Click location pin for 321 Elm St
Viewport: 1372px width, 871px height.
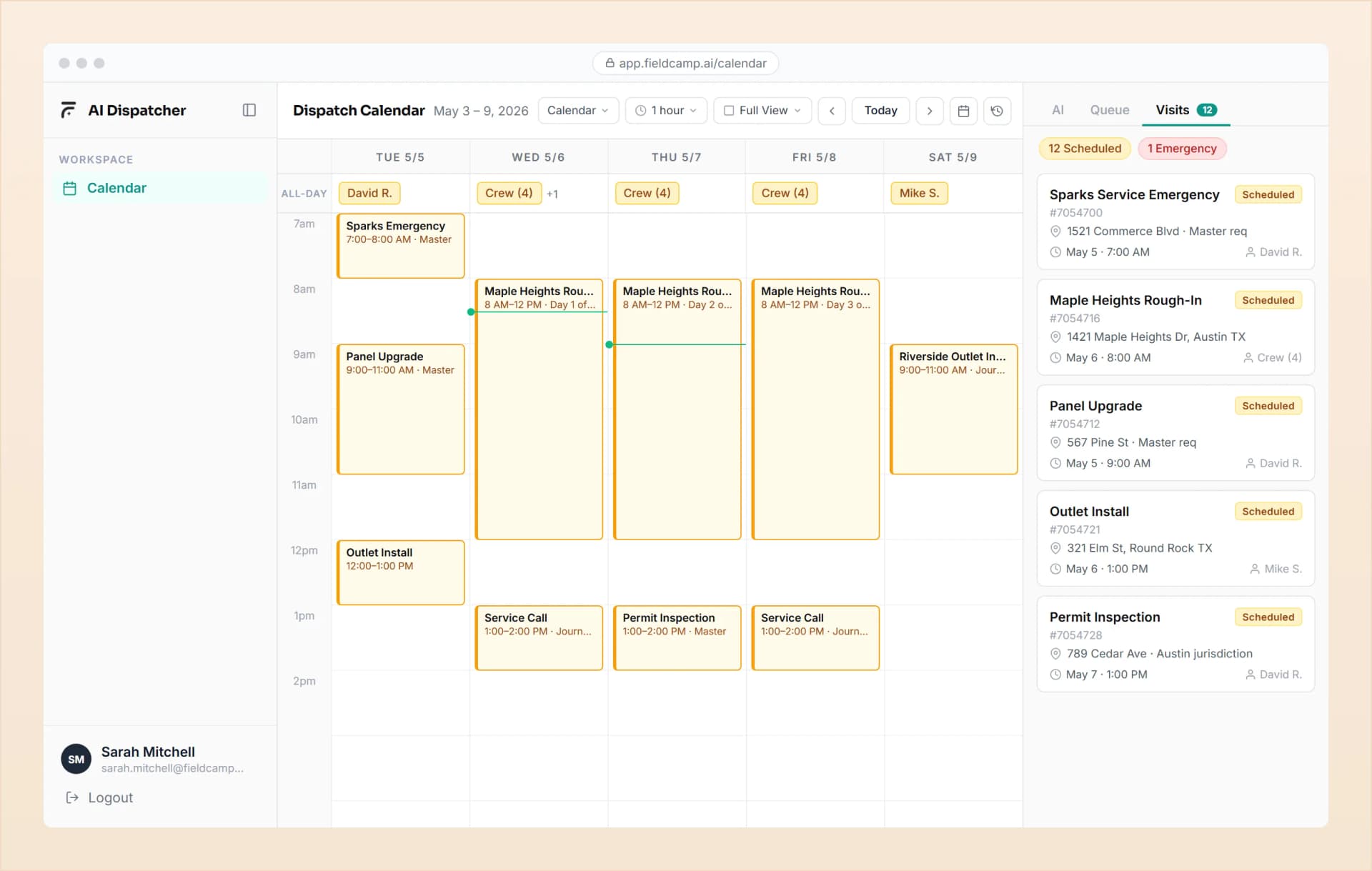tap(1055, 548)
